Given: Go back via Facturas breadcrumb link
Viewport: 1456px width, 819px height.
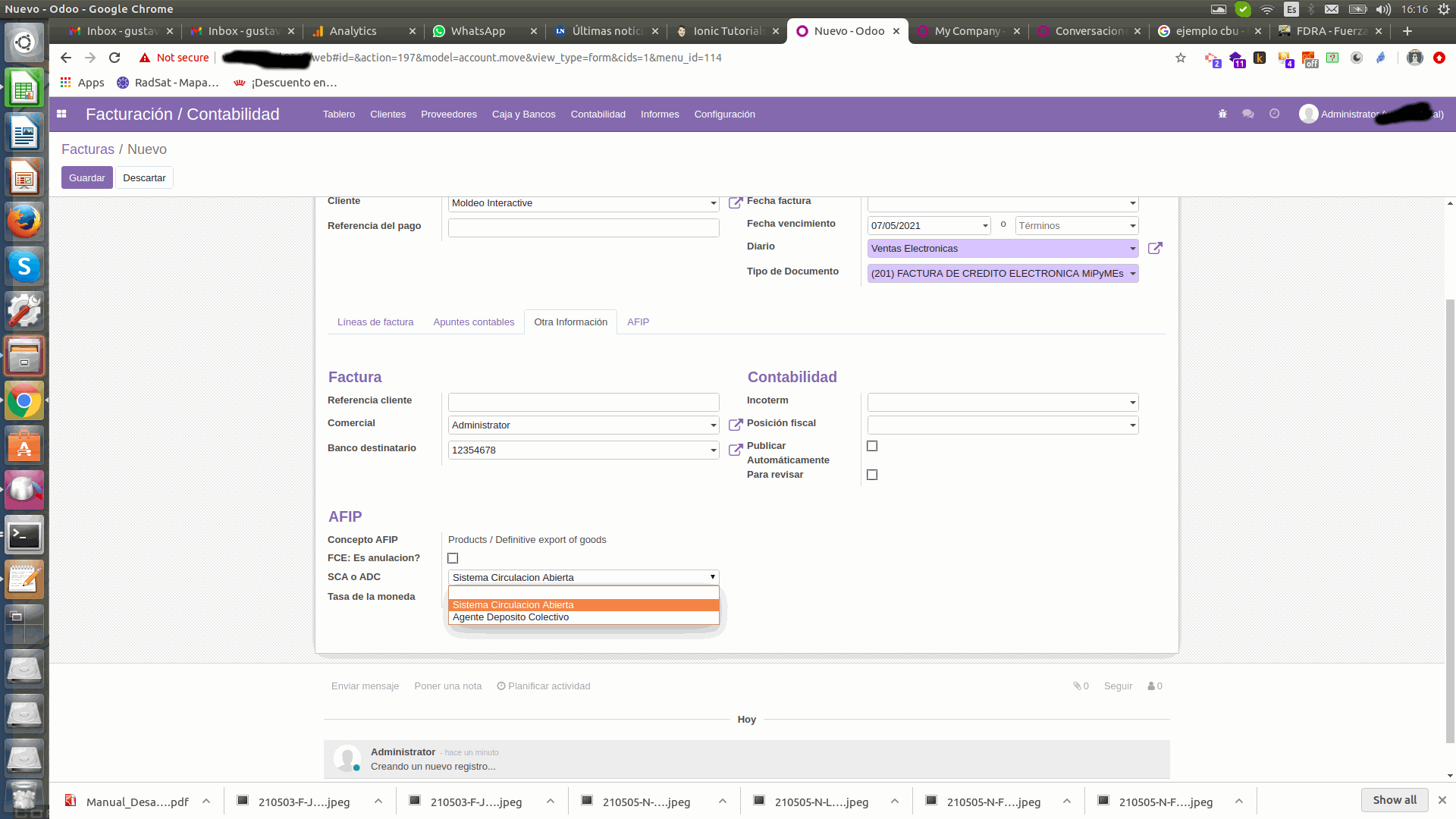Looking at the screenshot, I should [88, 149].
